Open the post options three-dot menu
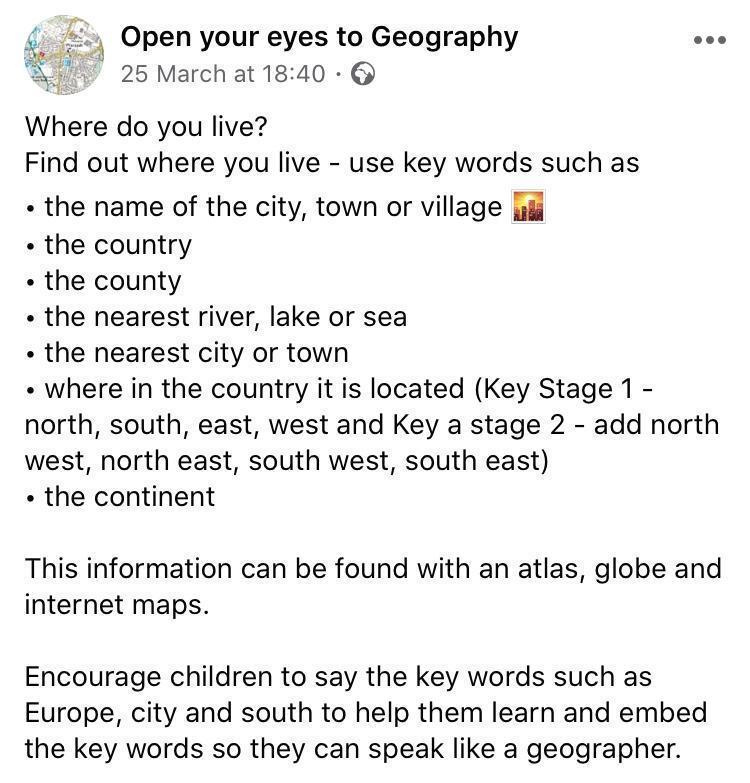Image resolution: width=750 pixels, height=783 pixels. (709, 41)
